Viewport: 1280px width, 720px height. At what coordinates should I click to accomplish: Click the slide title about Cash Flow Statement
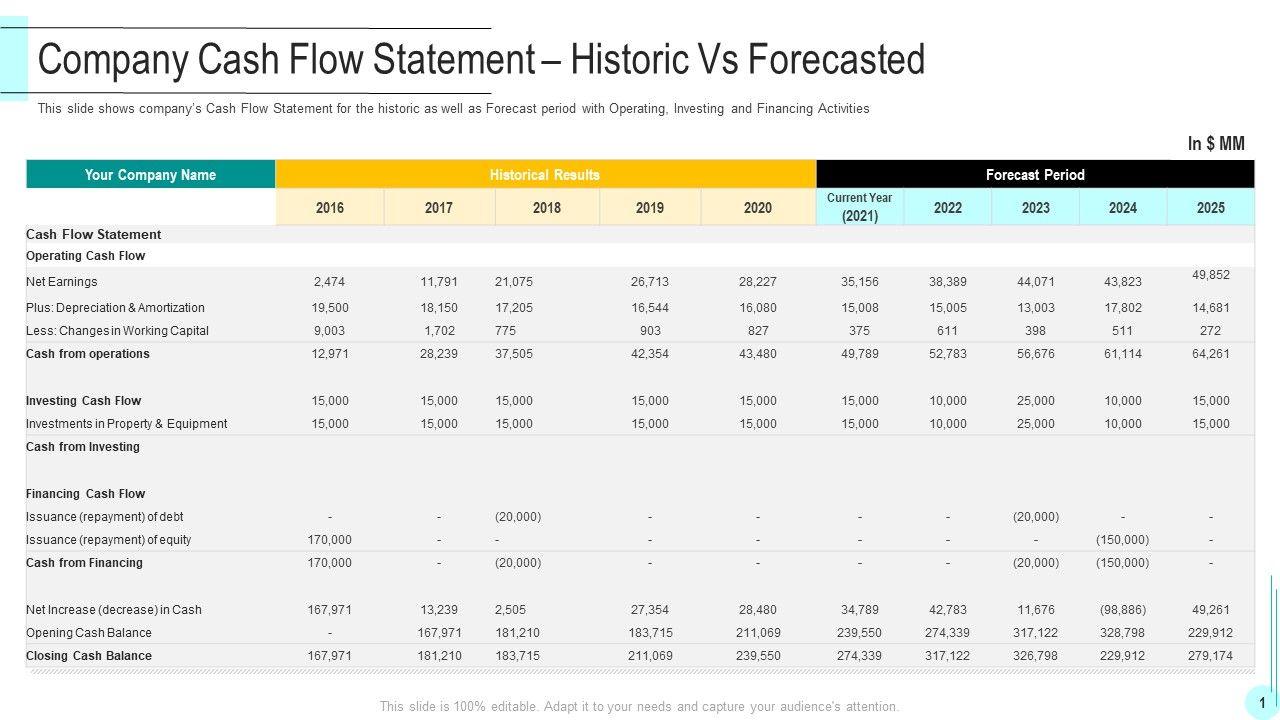481,61
